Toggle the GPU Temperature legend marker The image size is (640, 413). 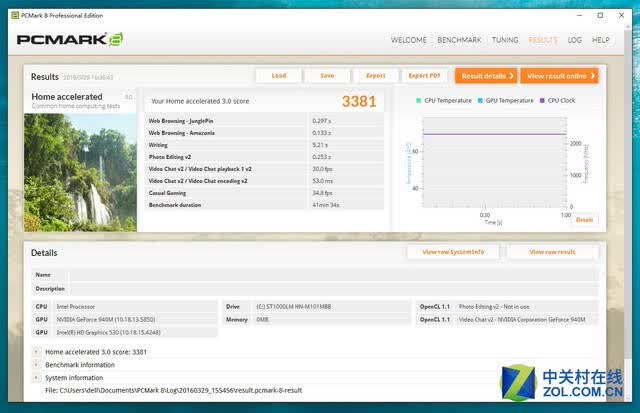(480, 100)
